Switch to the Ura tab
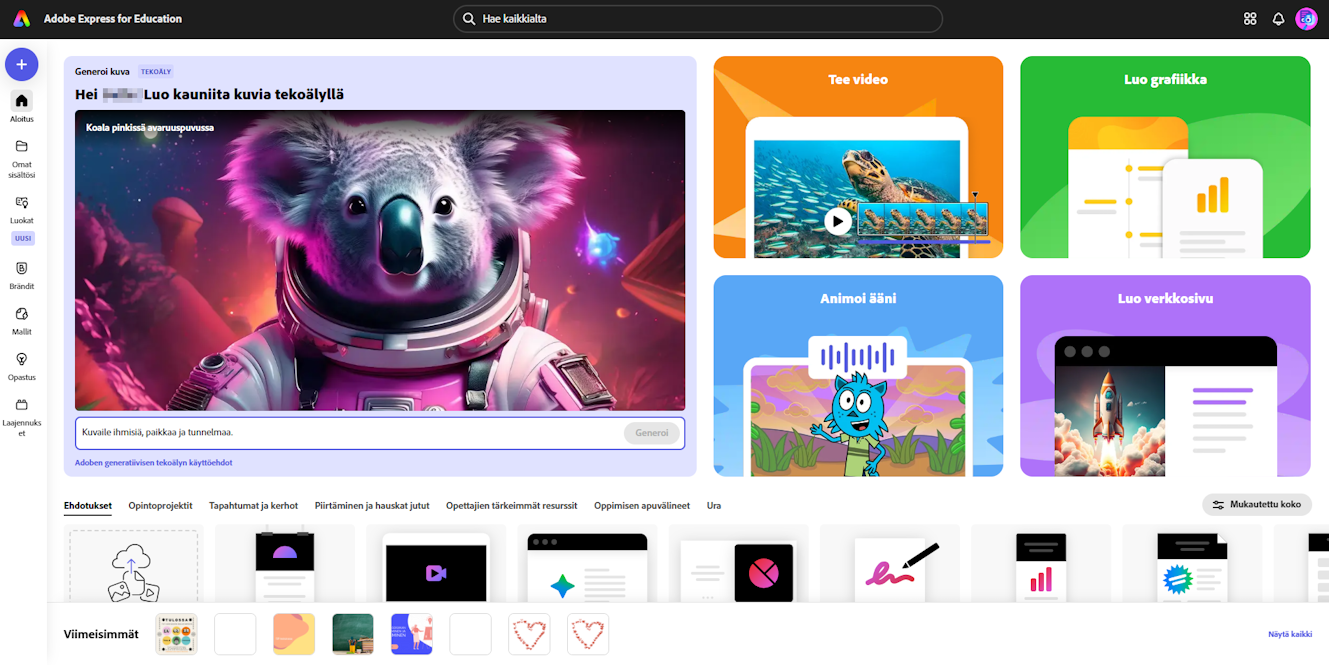Screen dimensions: 1329x665 point(714,506)
